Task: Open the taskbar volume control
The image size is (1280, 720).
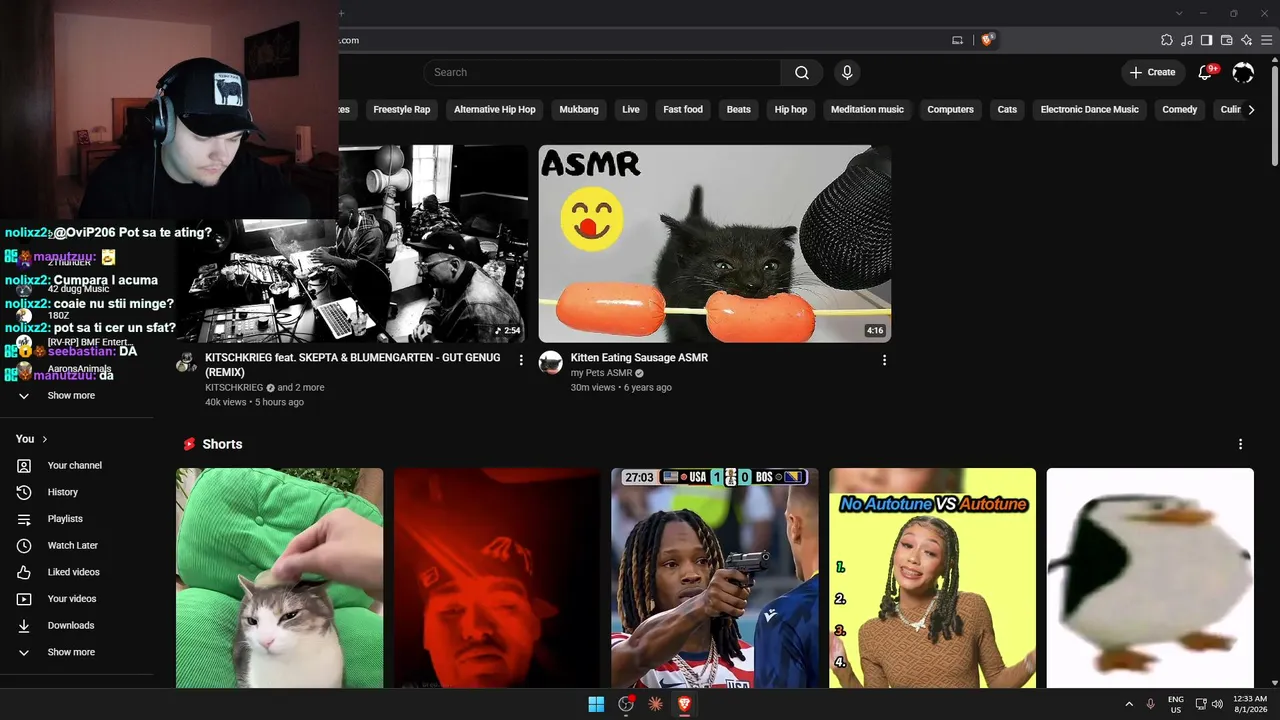Action: [x=1217, y=704]
